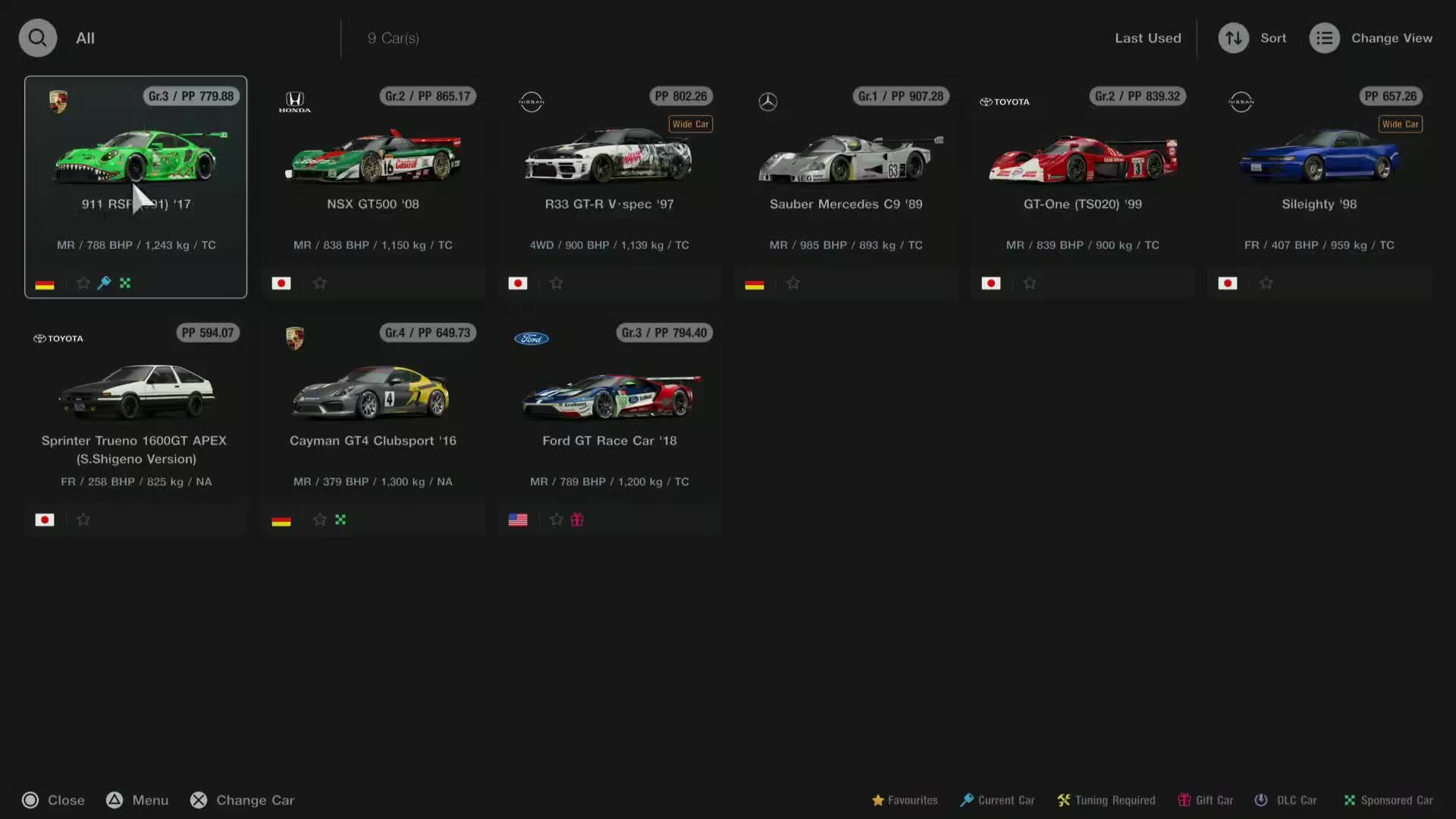Viewport: 1456px width, 819px height.
Task: Click Japanese flag on GT-One card
Action: click(x=991, y=284)
